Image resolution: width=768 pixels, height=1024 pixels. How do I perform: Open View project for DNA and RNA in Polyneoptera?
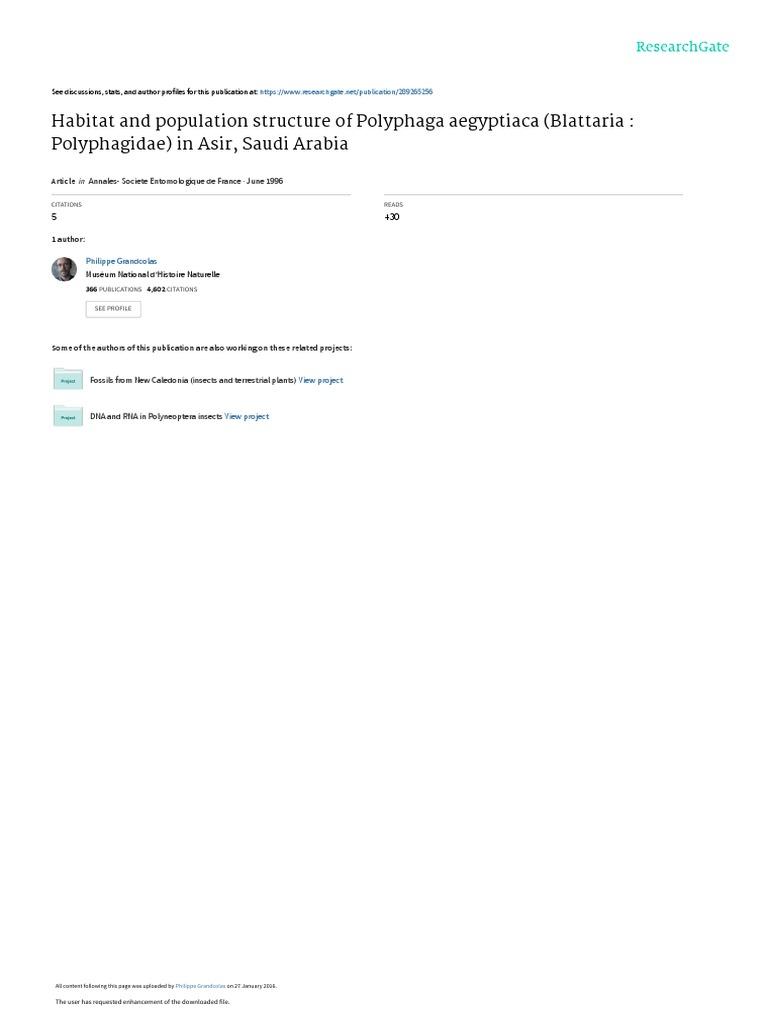(247, 416)
